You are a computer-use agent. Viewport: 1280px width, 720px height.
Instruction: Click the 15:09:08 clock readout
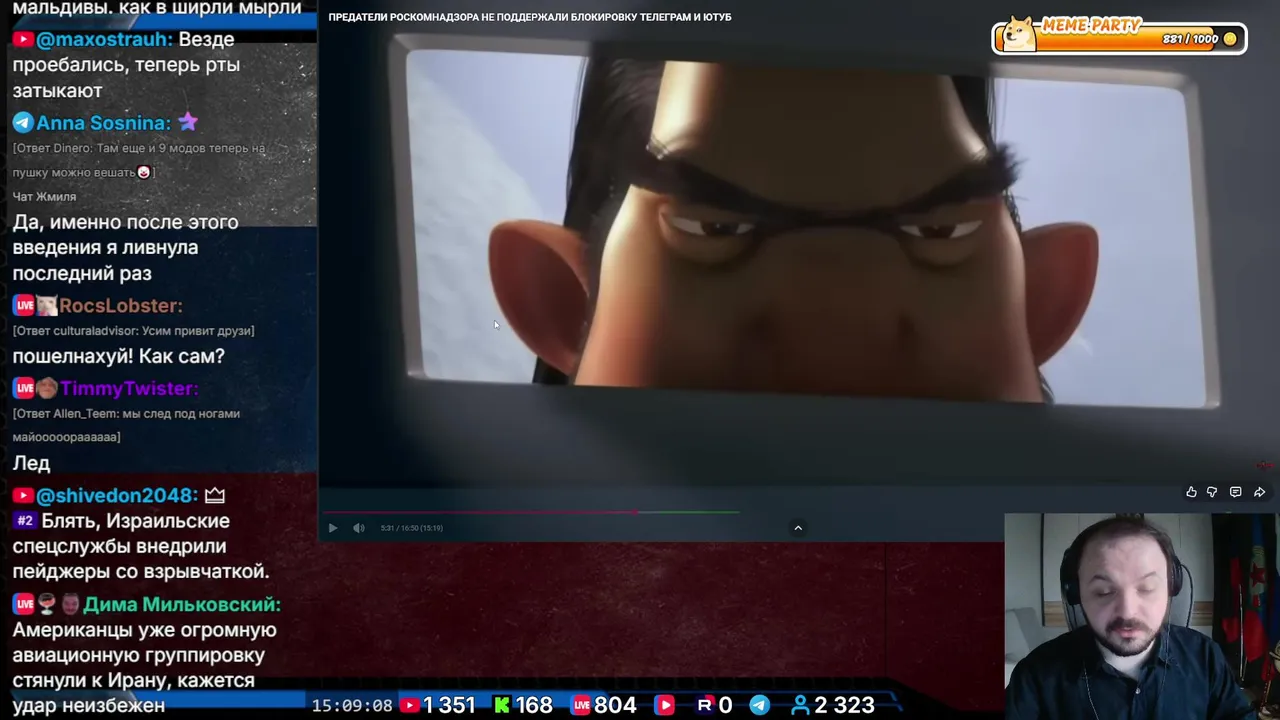[352, 705]
